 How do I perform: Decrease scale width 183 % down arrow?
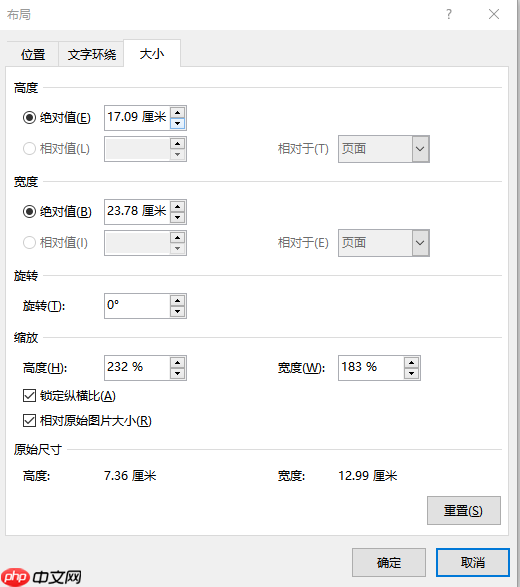coord(411,373)
